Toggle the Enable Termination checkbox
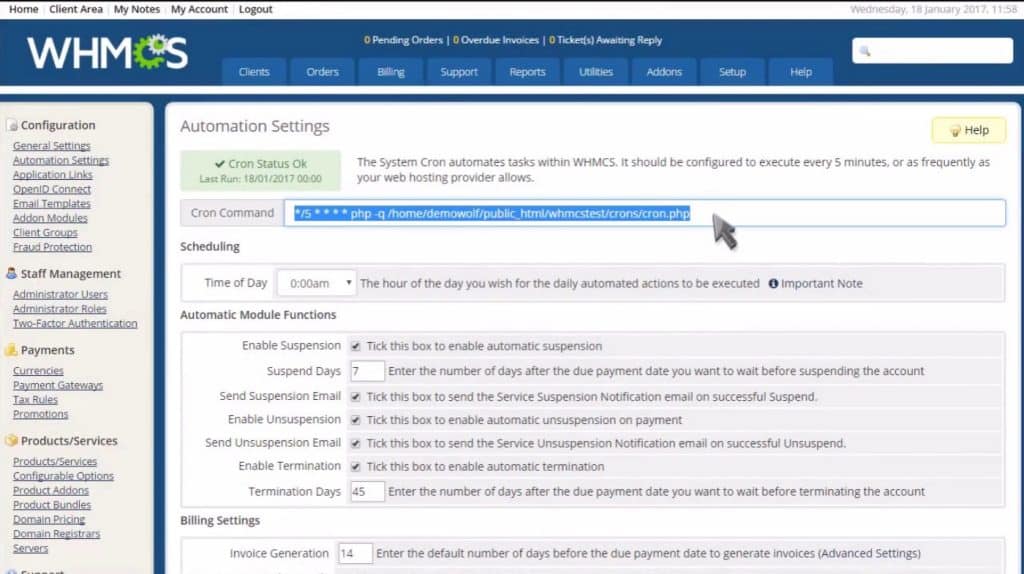The width and height of the screenshot is (1024, 574). (x=355, y=466)
